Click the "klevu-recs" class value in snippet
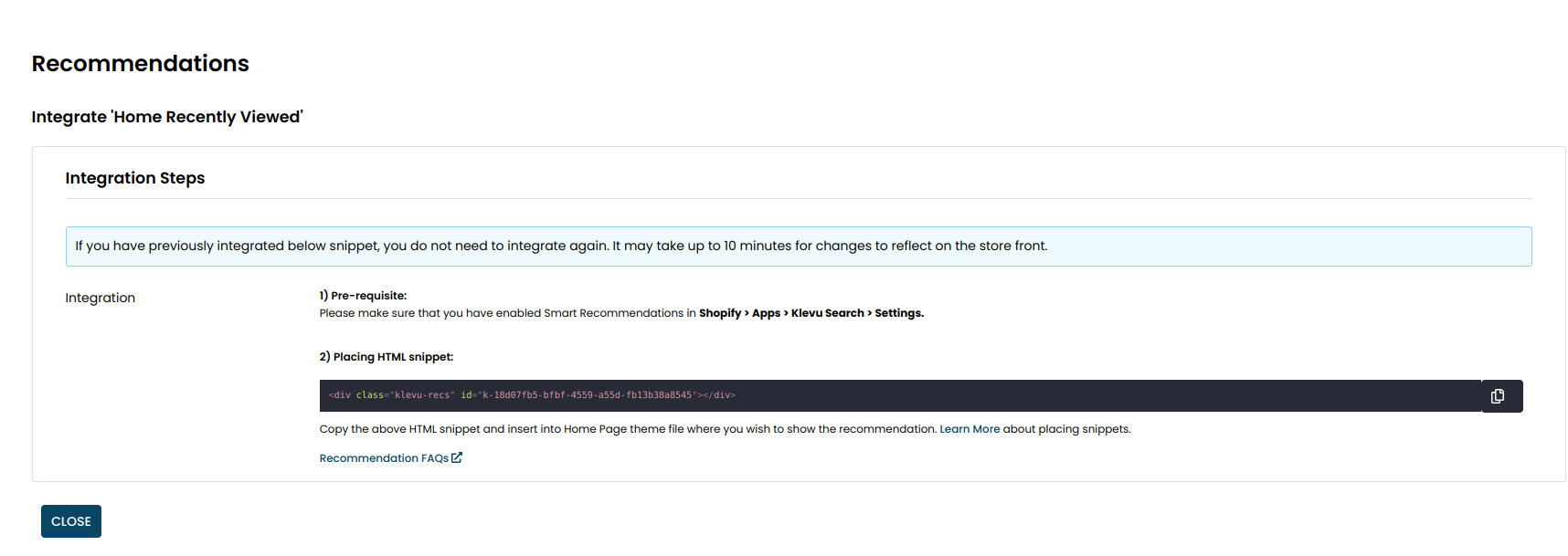The width and height of the screenshot is (1568, 556). [421, 395]
